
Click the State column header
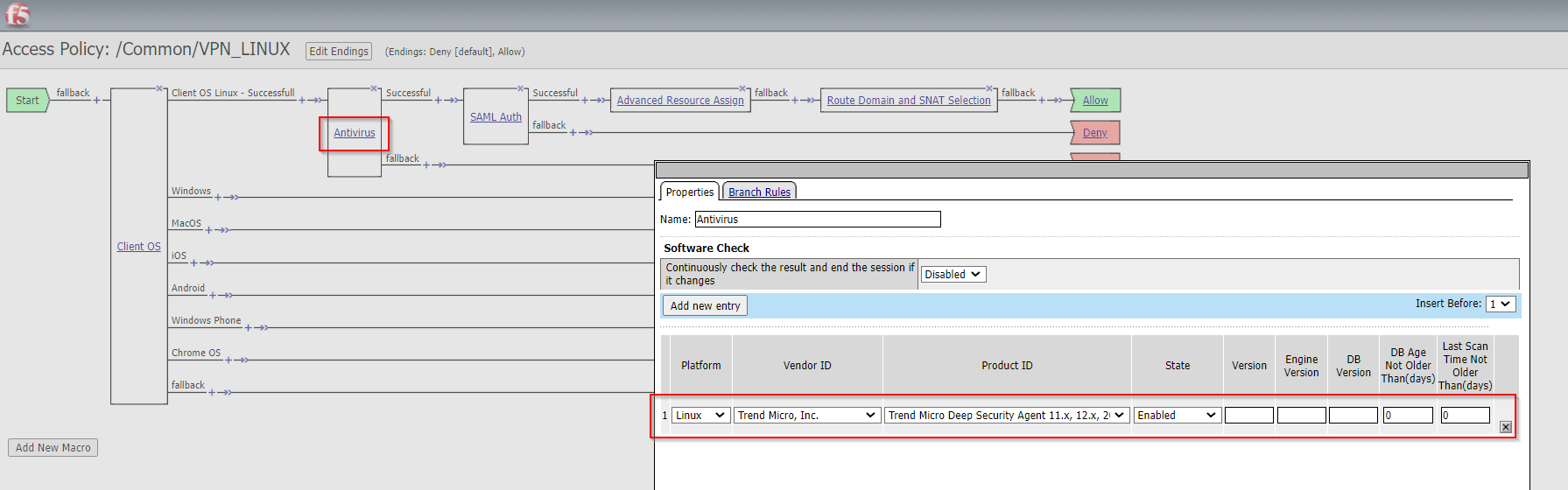pos(1178,366)
